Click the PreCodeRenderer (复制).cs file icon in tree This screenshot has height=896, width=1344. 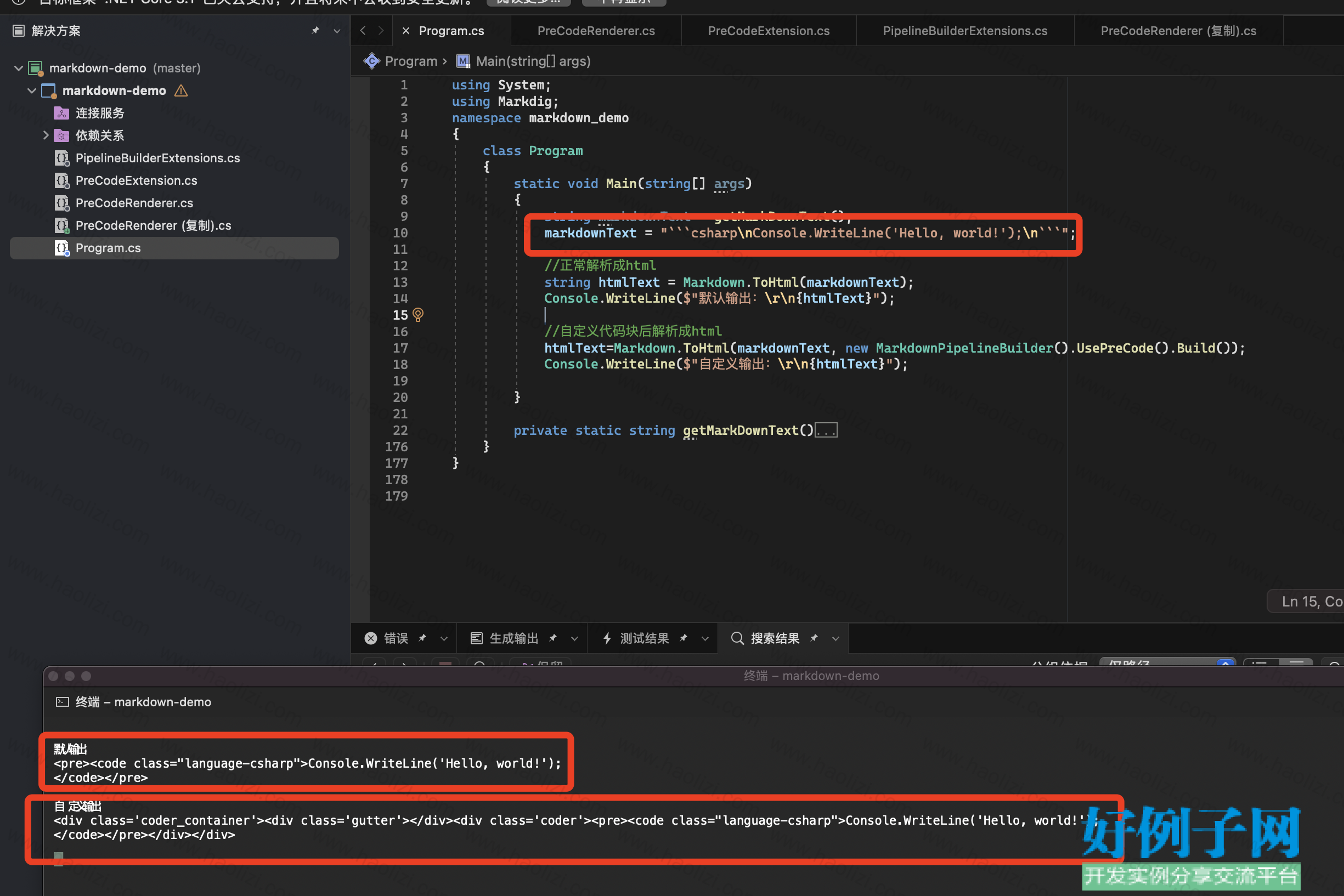(x=62, y=226)
